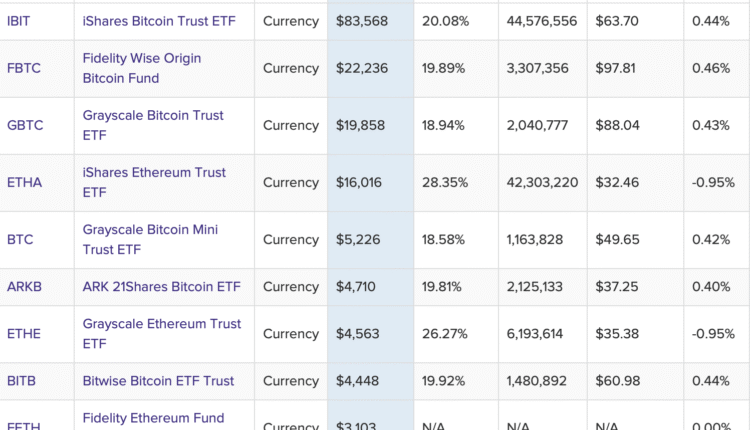Click the 28.35% value in ETHA row

pos(442,183)
